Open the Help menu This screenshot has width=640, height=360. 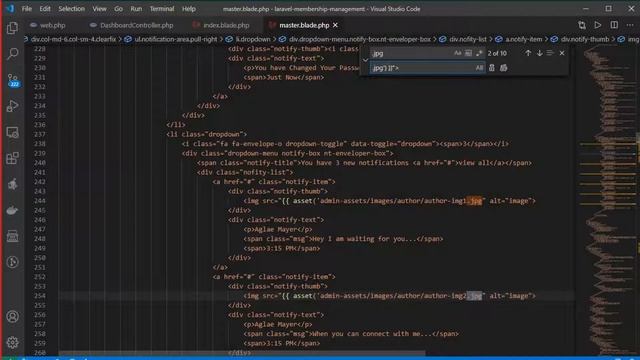pos(189,9)
